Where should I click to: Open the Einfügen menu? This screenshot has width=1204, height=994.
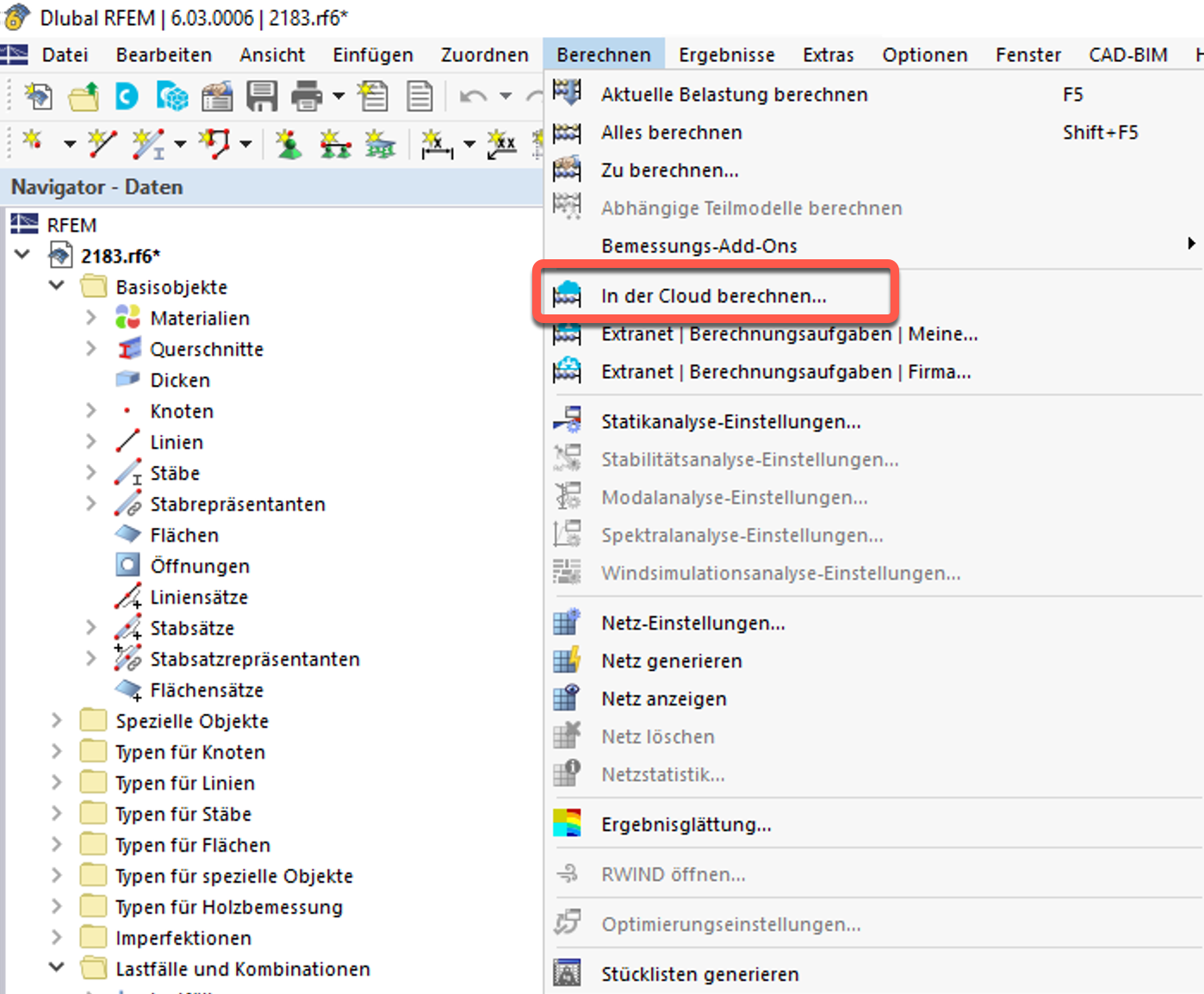373,54
